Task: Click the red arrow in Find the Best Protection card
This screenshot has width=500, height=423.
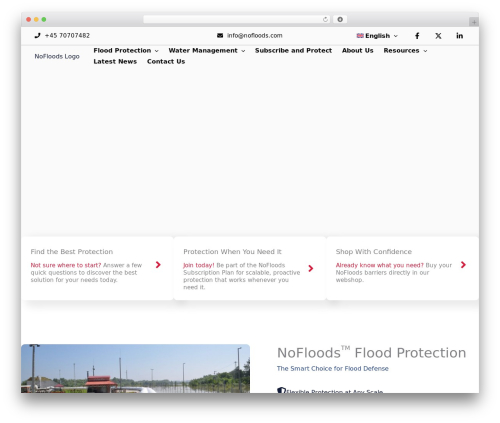Action: [158, 265]
